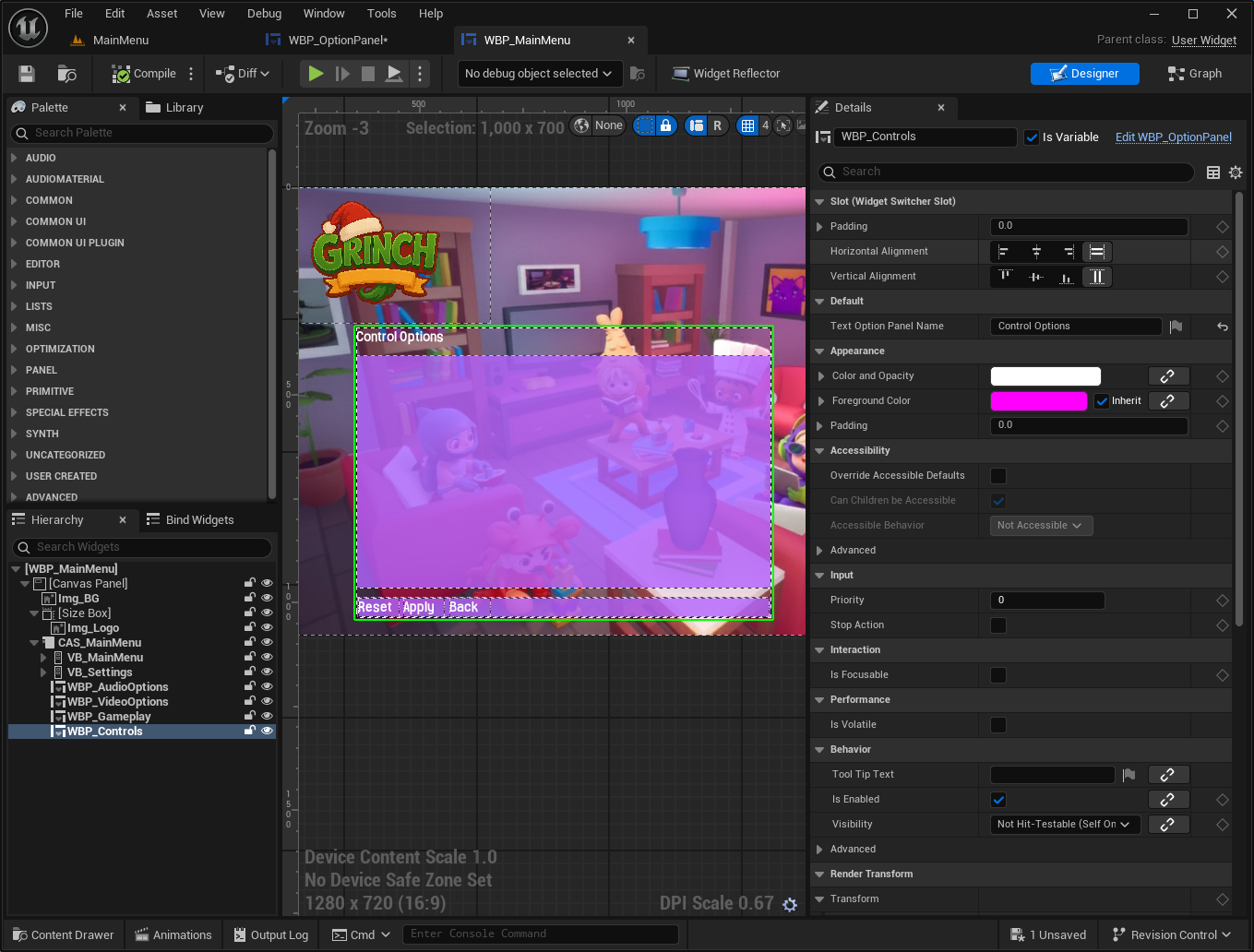The height and width of the screenshot is (952, 1254).
Task: Click the console command input
Action: click(541, 934)
